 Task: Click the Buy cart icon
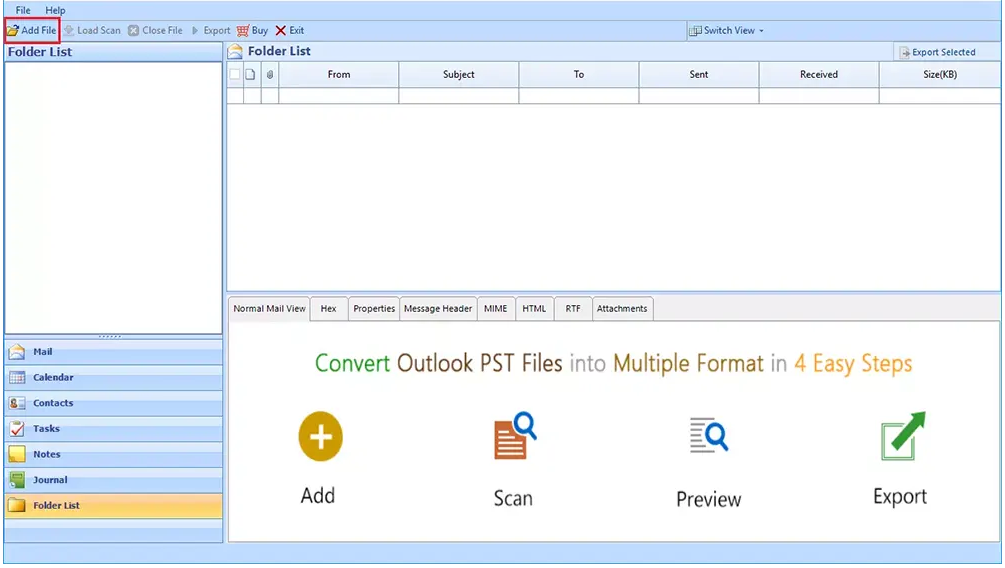(x=243, y=30)
